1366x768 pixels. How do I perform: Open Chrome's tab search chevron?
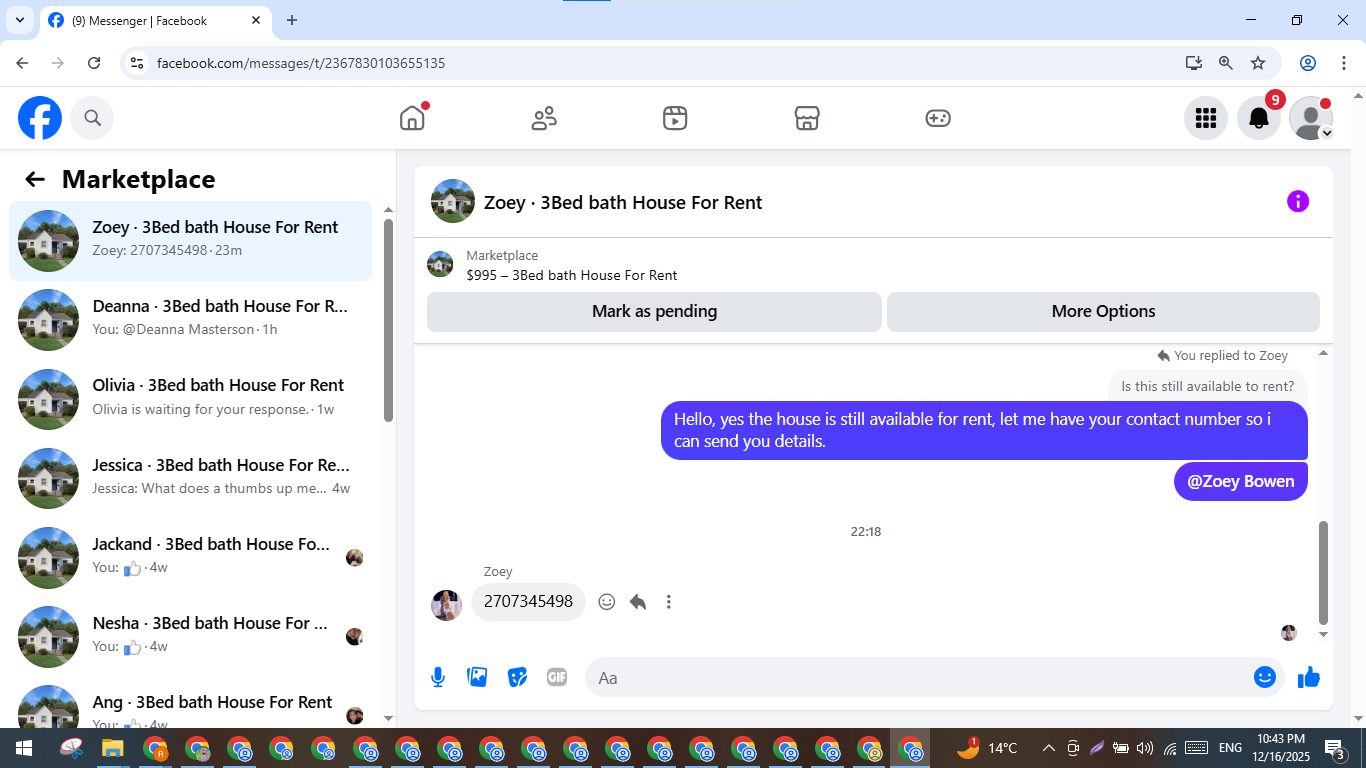click(20, 20)
